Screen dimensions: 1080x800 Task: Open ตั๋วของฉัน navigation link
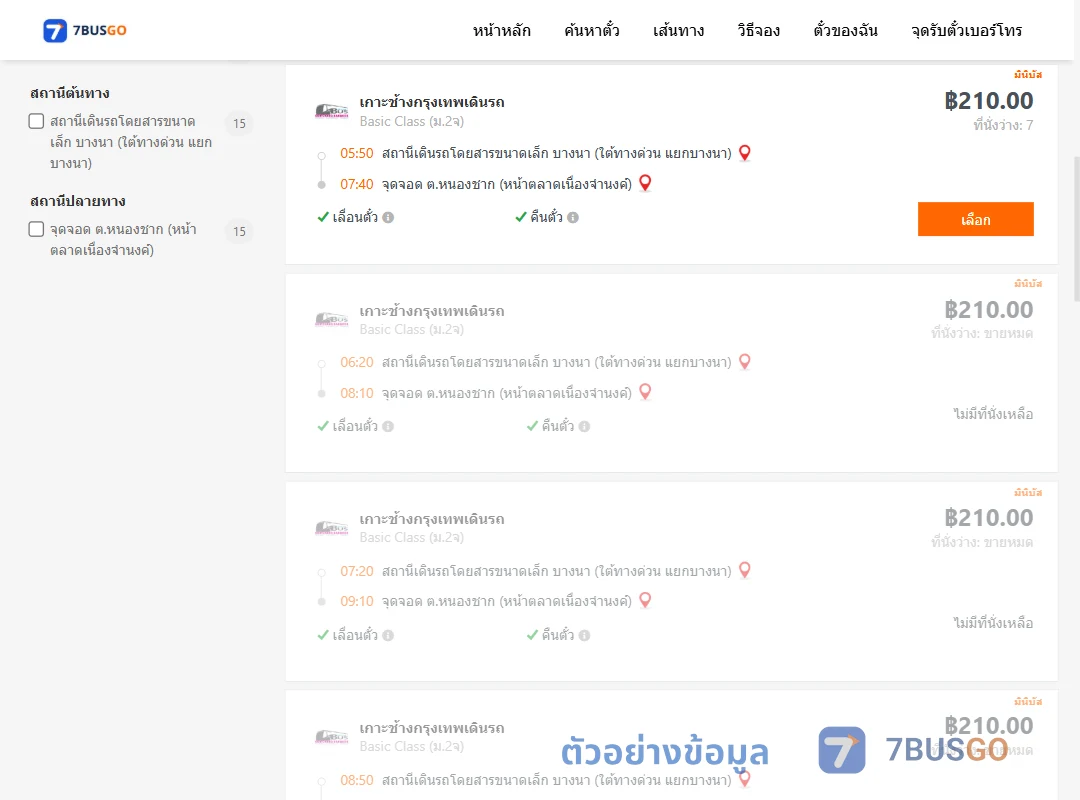point(845,30)
